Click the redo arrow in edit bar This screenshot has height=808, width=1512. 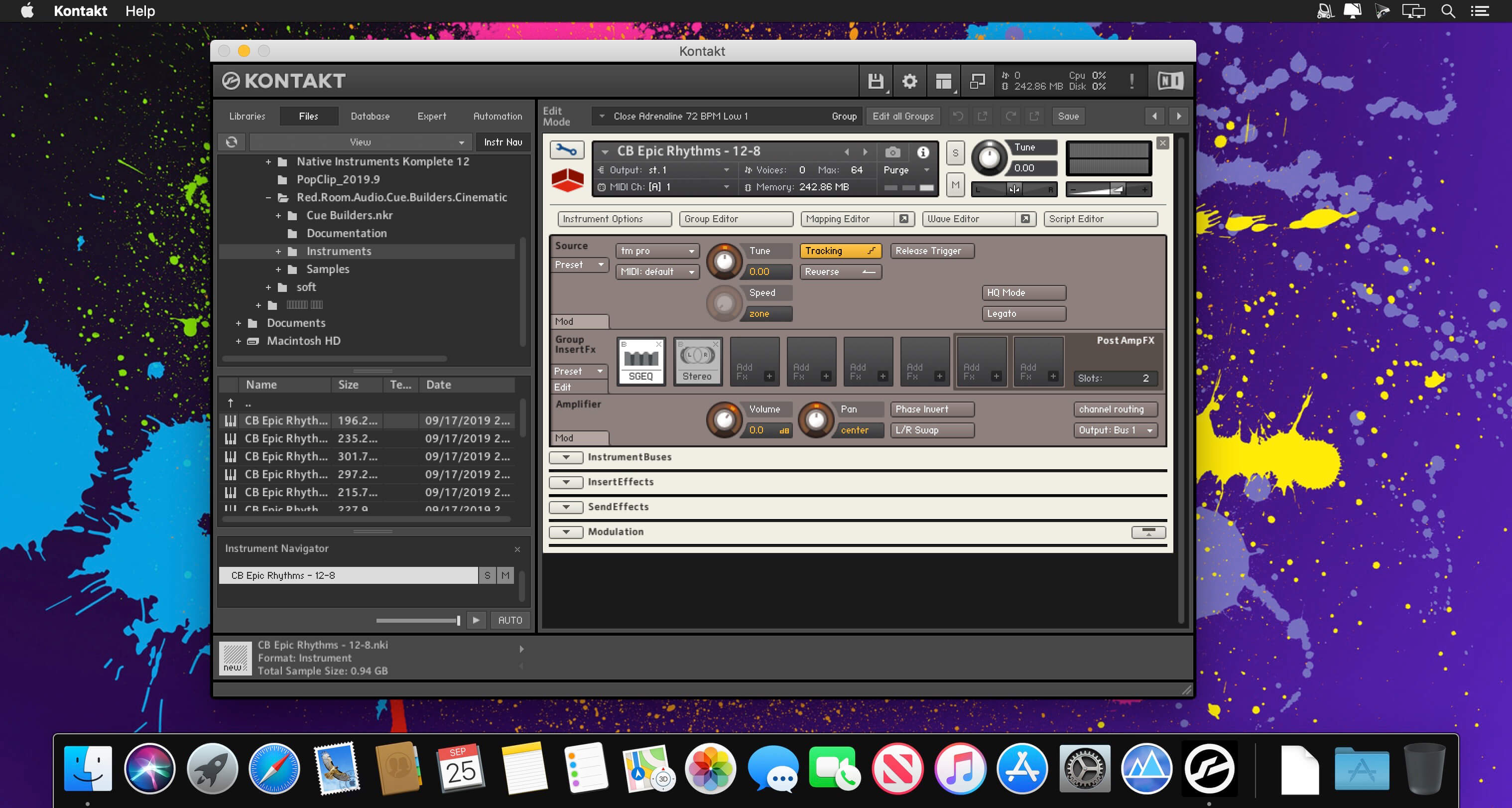click(x=1010, y=116)
